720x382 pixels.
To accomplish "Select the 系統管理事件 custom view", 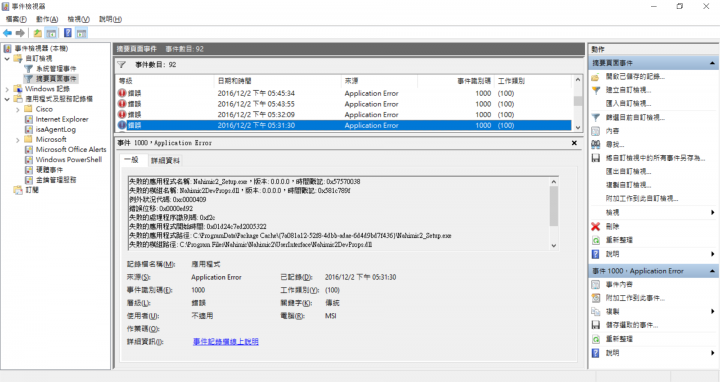I will tap(56, 69).
